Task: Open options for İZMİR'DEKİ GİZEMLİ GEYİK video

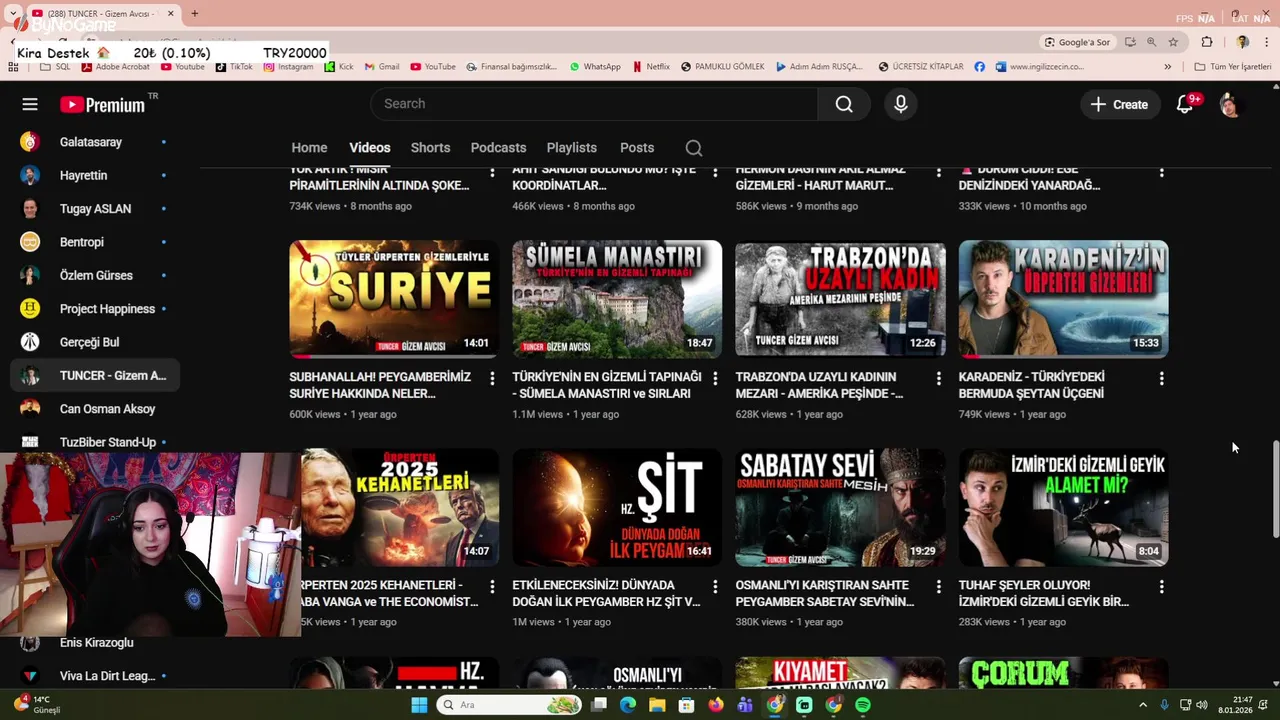Action: coord(1161,586)
